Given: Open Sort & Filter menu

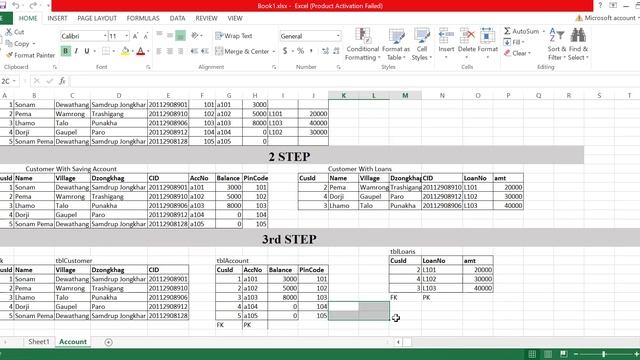Looking at the screenshot, I should (557, 44).
